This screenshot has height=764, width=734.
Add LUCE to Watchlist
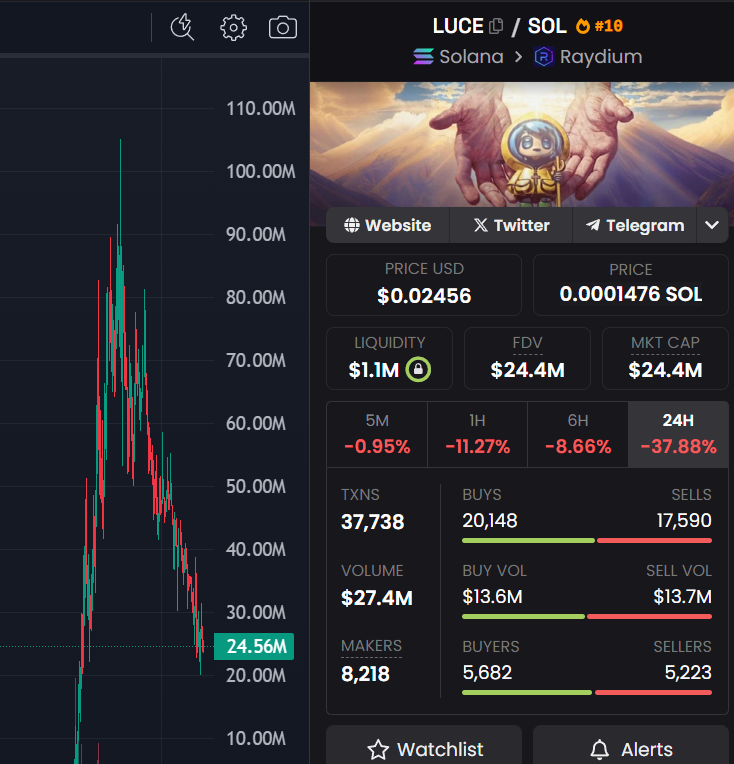click(424, 748)
